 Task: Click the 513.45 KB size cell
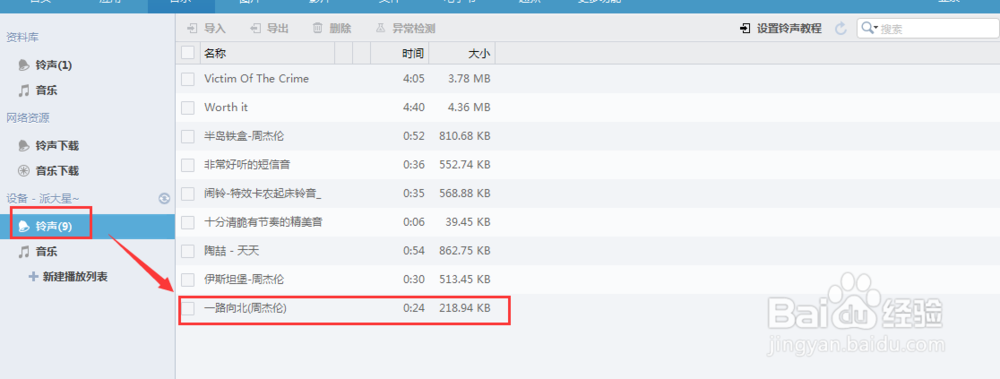pos(464,279)
